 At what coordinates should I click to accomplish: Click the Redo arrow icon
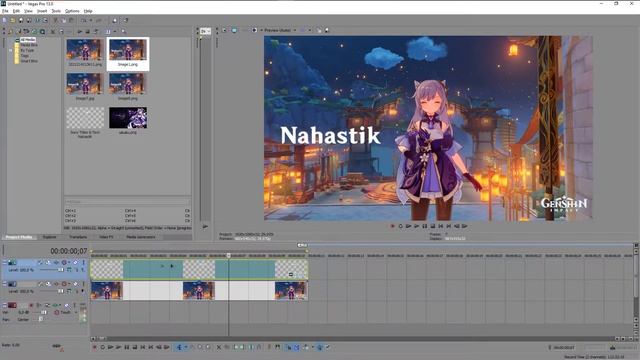pyautogui.click(x=98, y=20)
